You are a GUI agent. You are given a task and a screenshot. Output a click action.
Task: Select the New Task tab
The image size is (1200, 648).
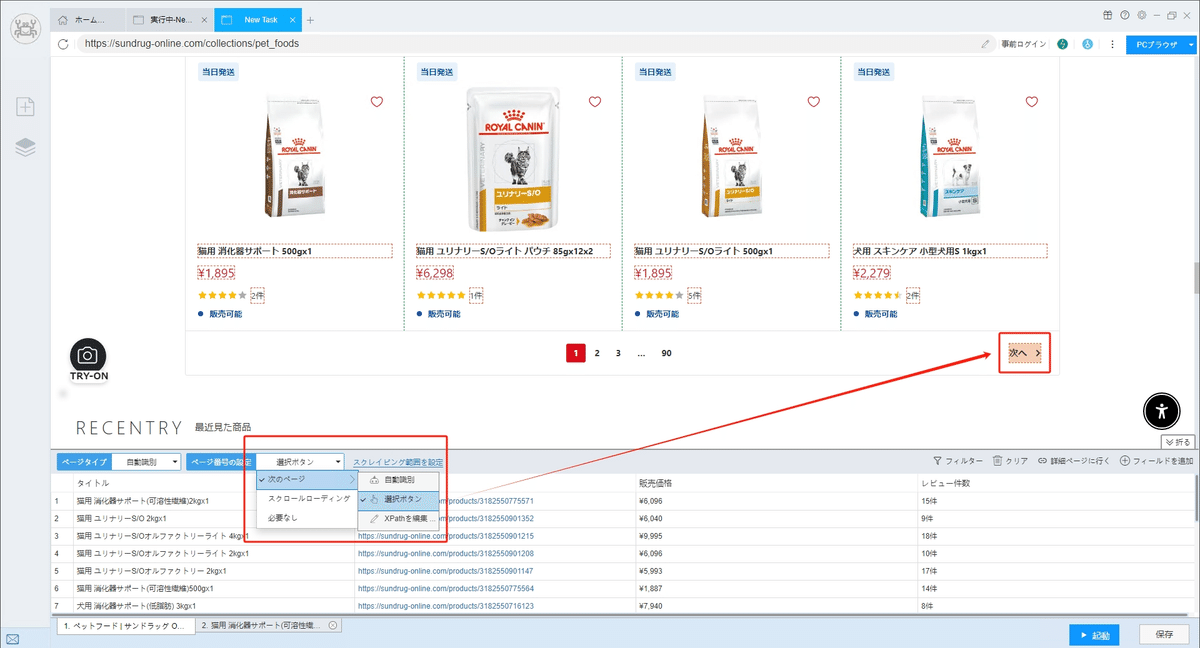coord(256,20)
